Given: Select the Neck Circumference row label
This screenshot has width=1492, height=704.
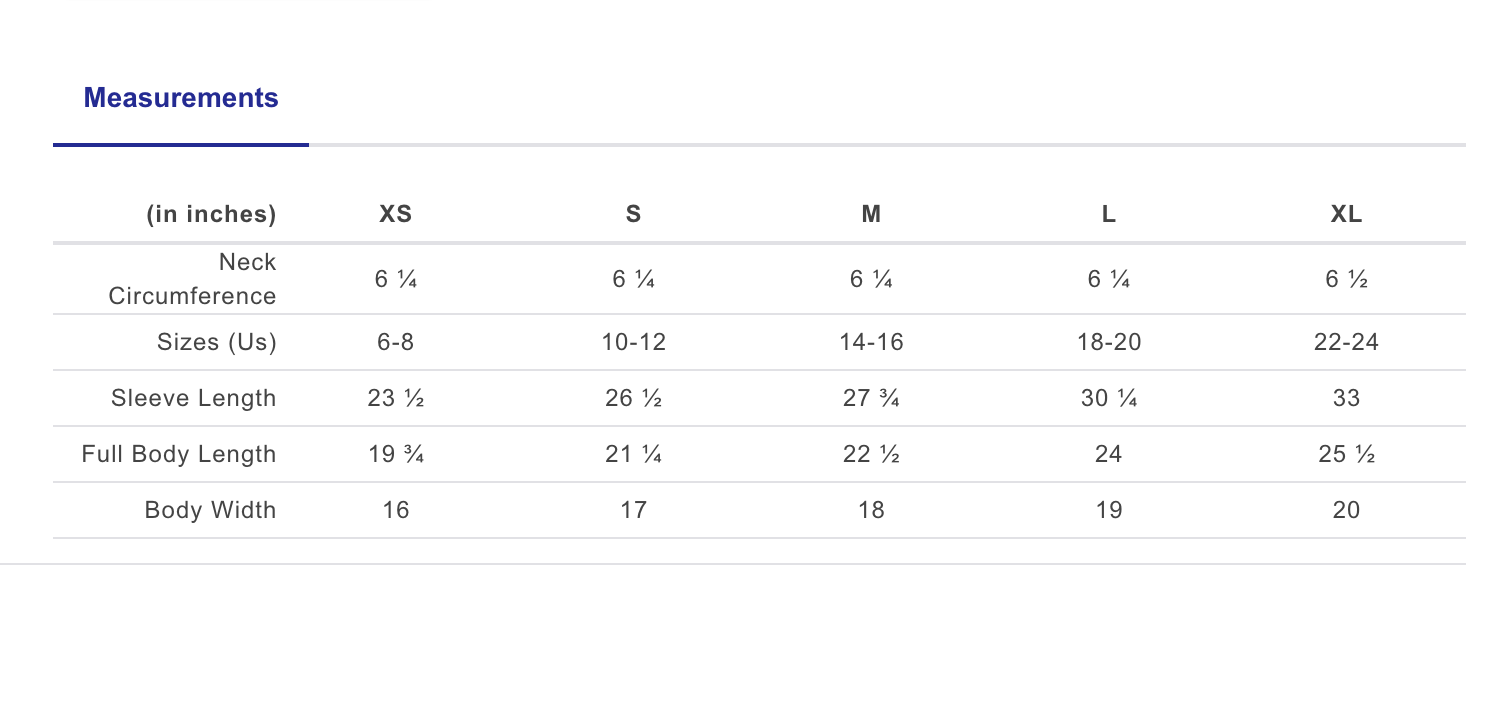Looking at the screenshot, I should click(x=192, y=279).
